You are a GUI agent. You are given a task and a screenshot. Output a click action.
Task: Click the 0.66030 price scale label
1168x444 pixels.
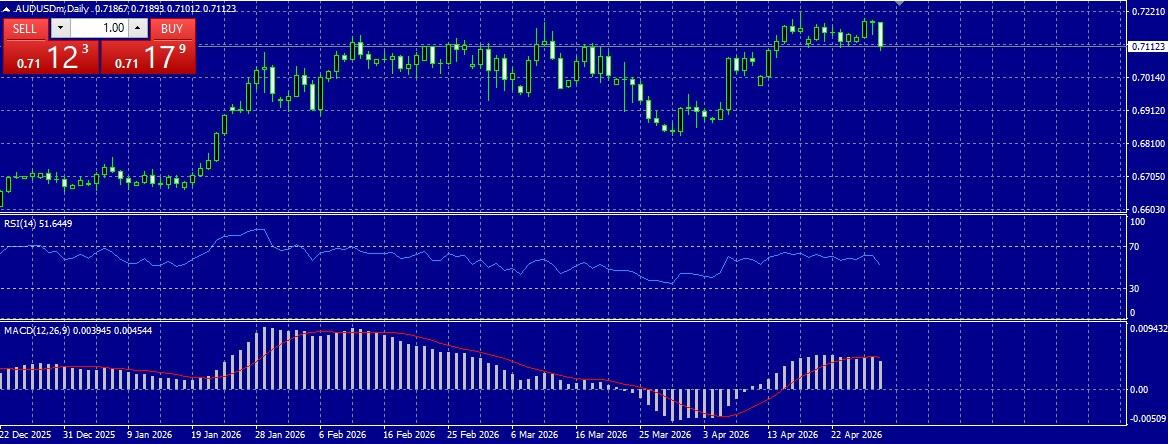click(x=1148, y=209)
